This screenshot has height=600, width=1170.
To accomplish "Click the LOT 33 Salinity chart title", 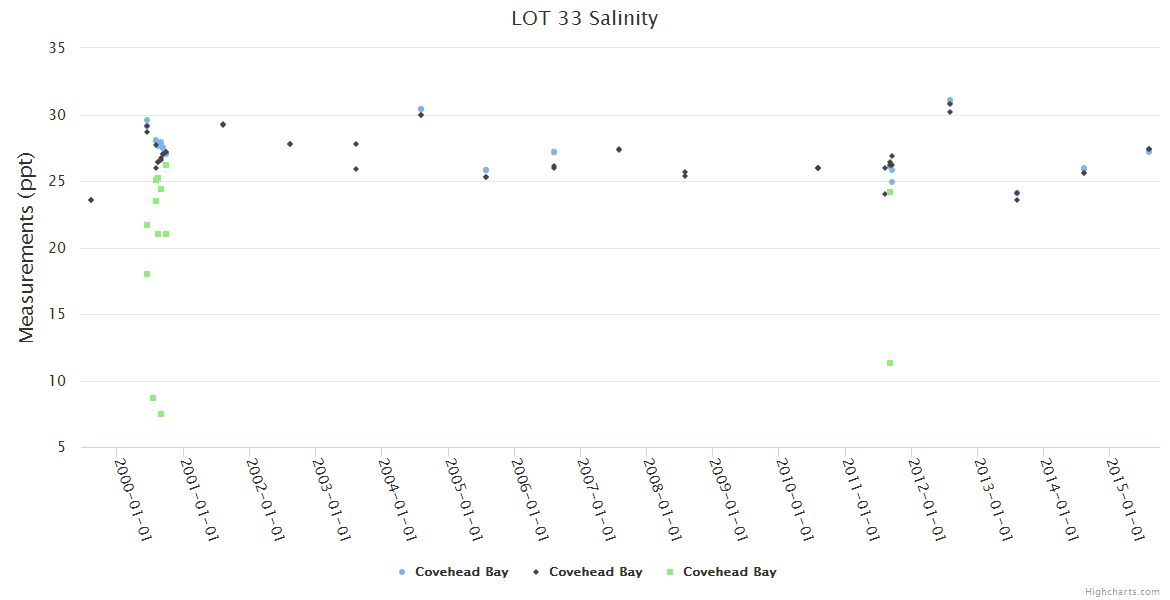I will click(585, 18).
